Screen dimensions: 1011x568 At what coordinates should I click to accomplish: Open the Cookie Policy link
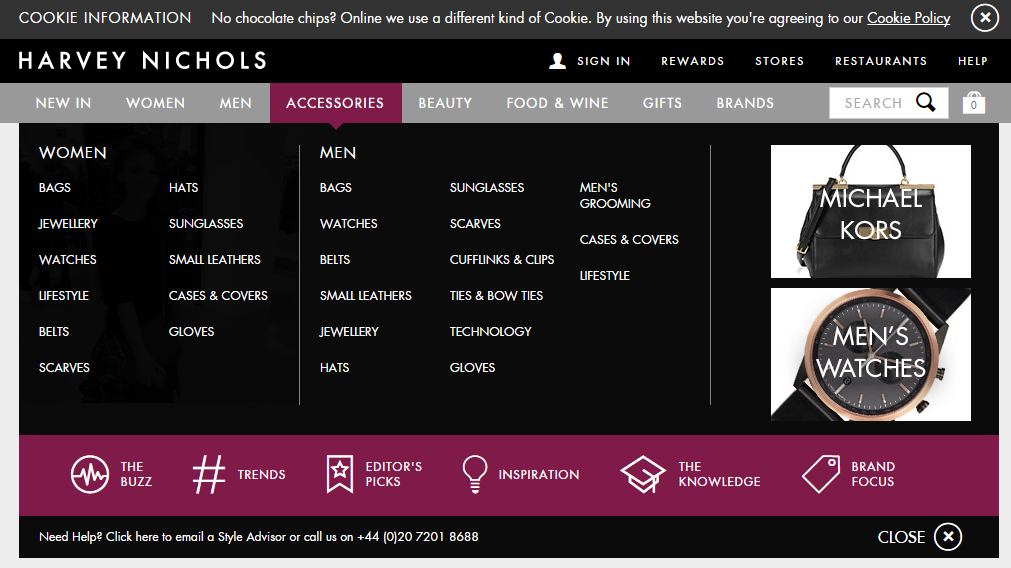tap(908, 18)
